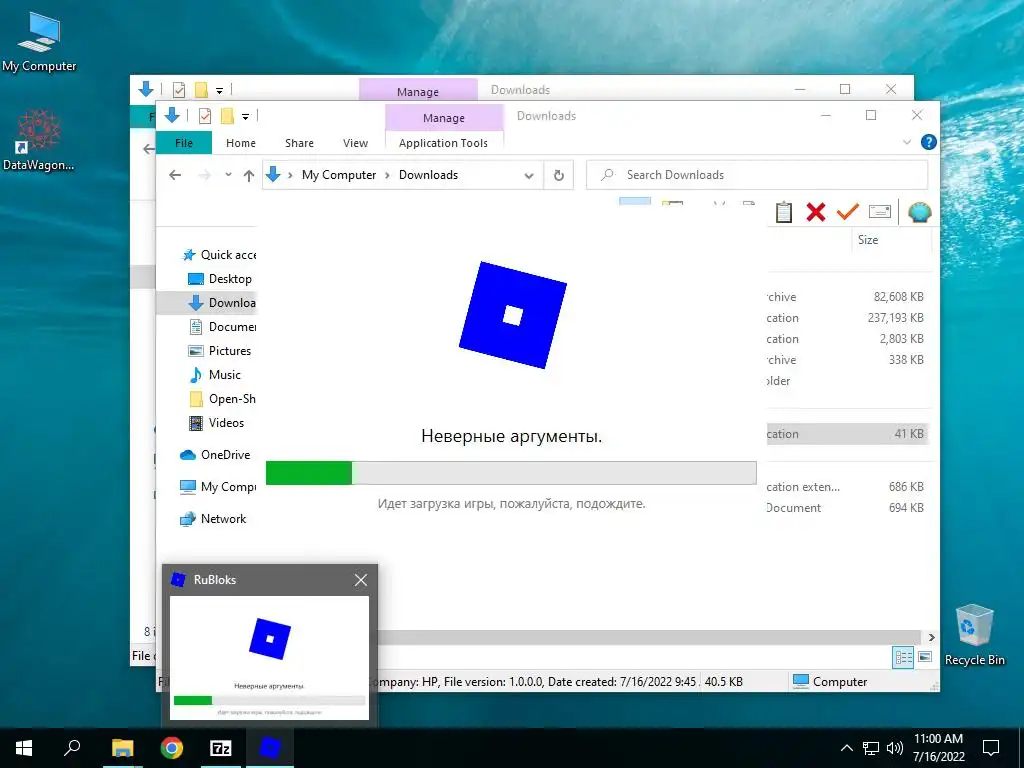
Task: Select Videos in navigation pane
Action: click(x=216, y=423)
